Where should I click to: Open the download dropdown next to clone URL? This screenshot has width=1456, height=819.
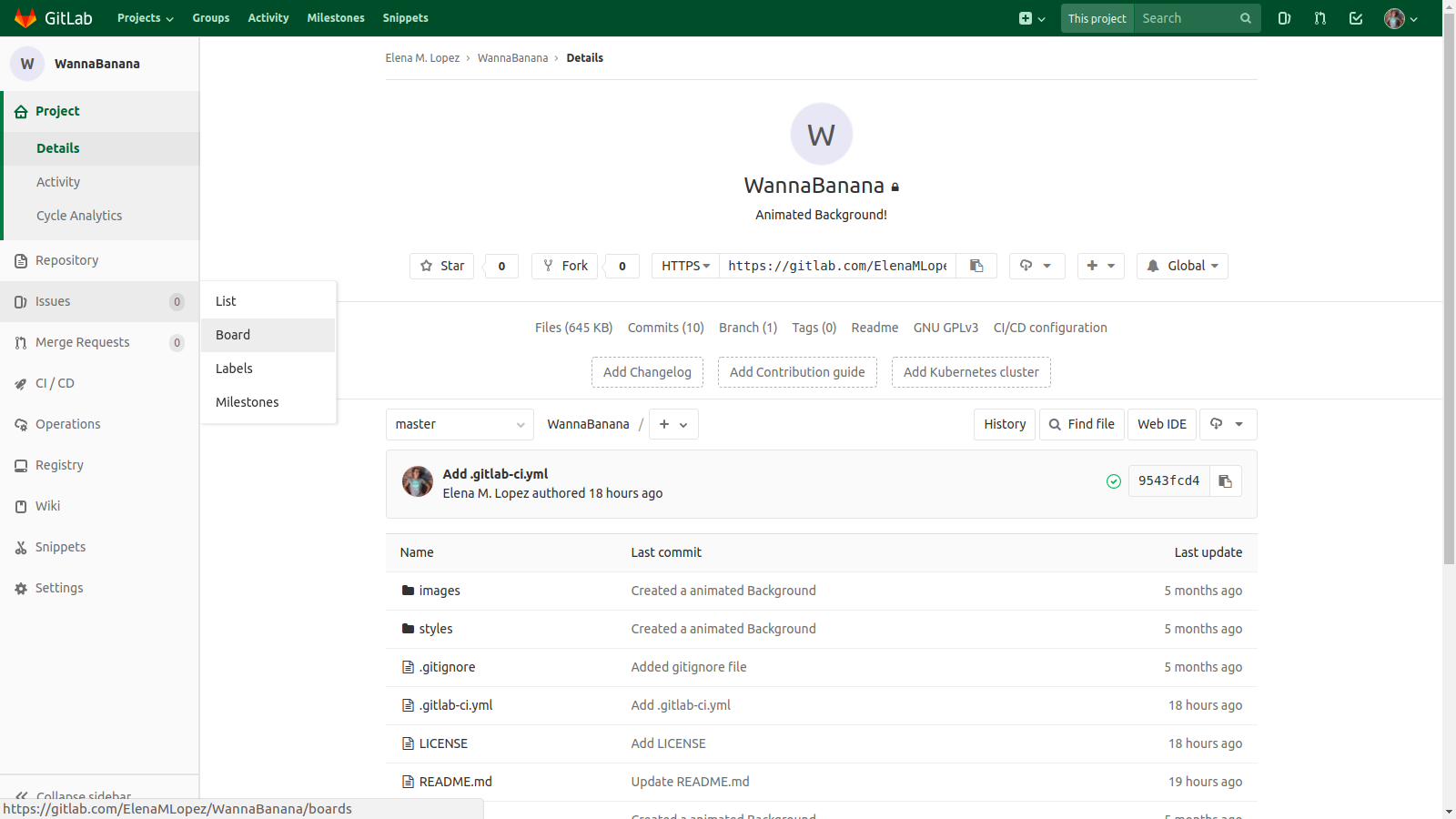coord(1036,266)
